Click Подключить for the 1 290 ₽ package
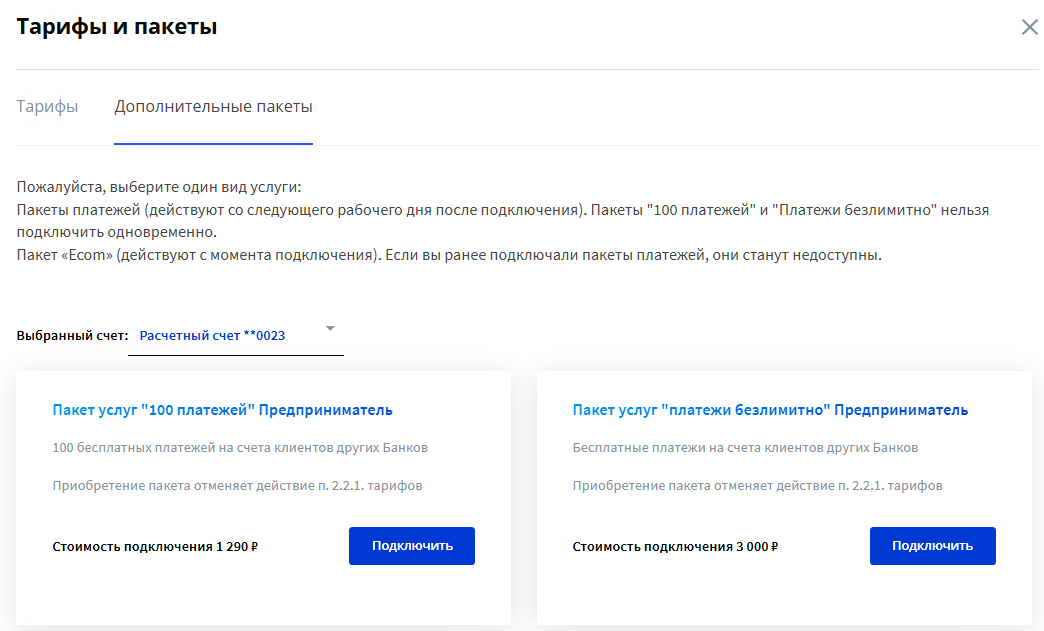Viewport: 1044px width, 631px height. pyautogui.click(x=411, y=546)
